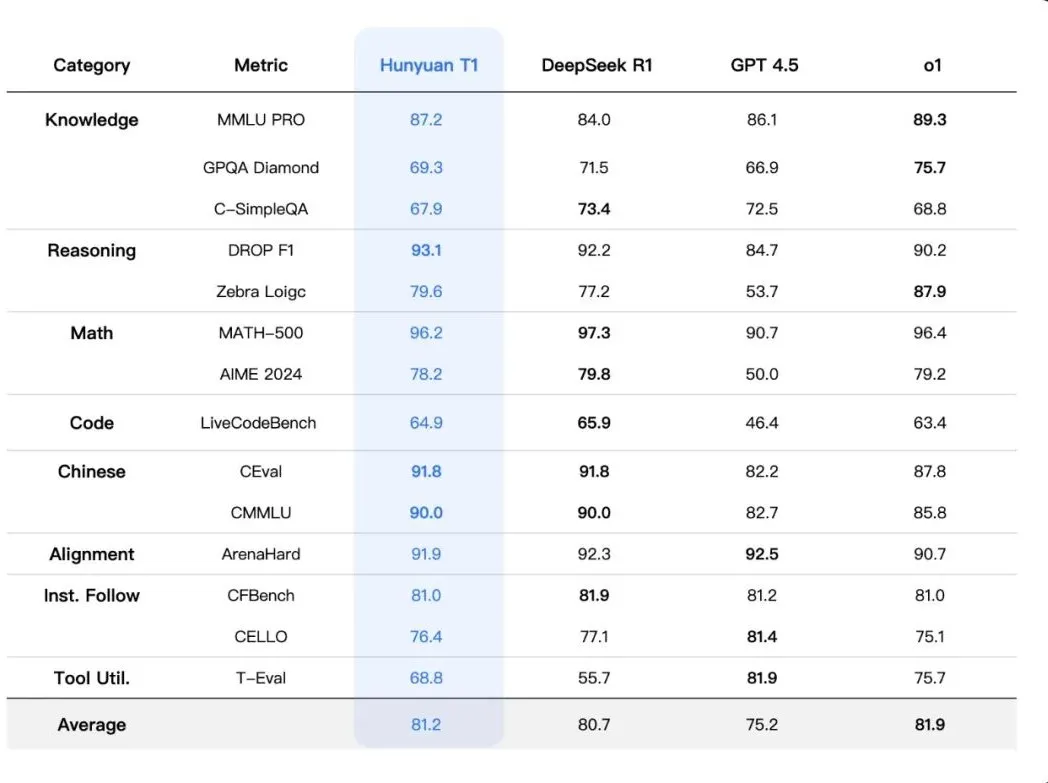
Task: Select the Chinese category label
Action: point(92,472)
